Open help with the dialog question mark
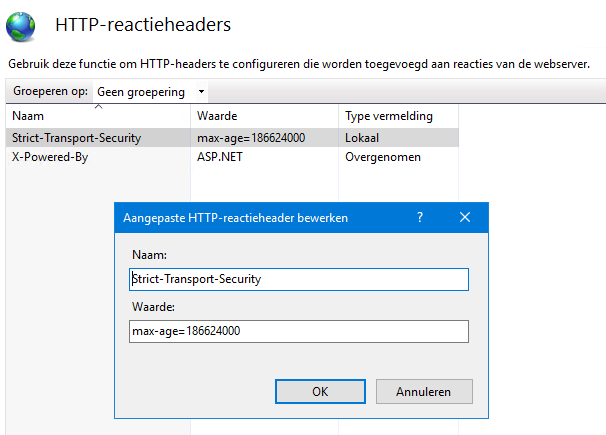Viewport: 606px width, 435px height. (420, 218)
